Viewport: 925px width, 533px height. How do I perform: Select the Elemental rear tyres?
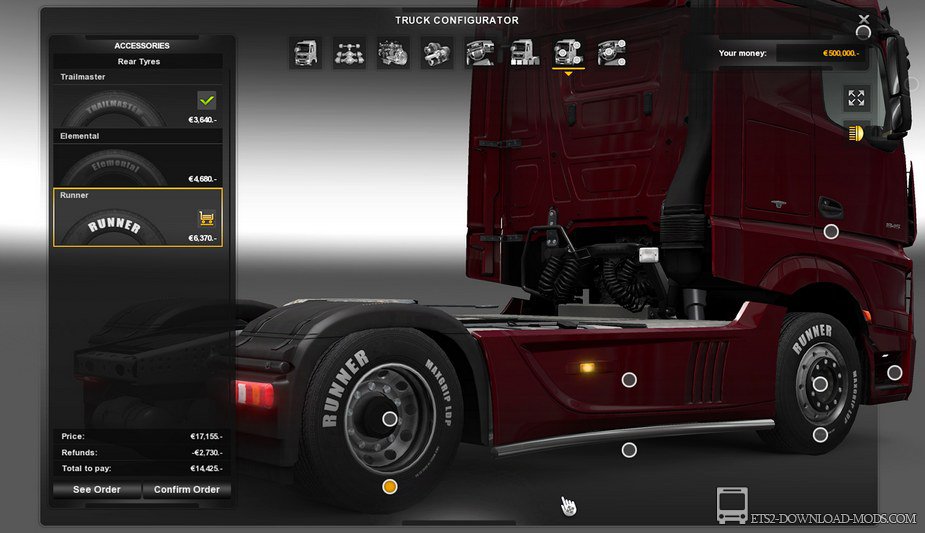pos(138,159)
